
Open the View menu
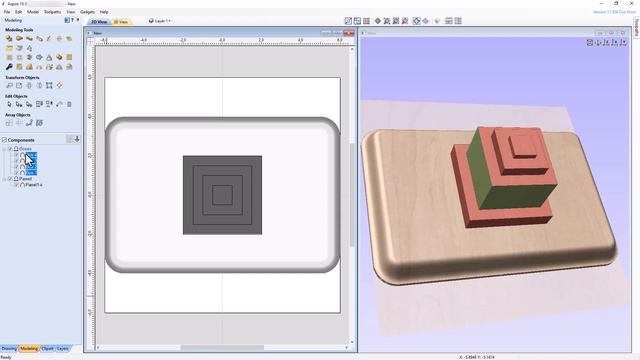coord(71,12)
